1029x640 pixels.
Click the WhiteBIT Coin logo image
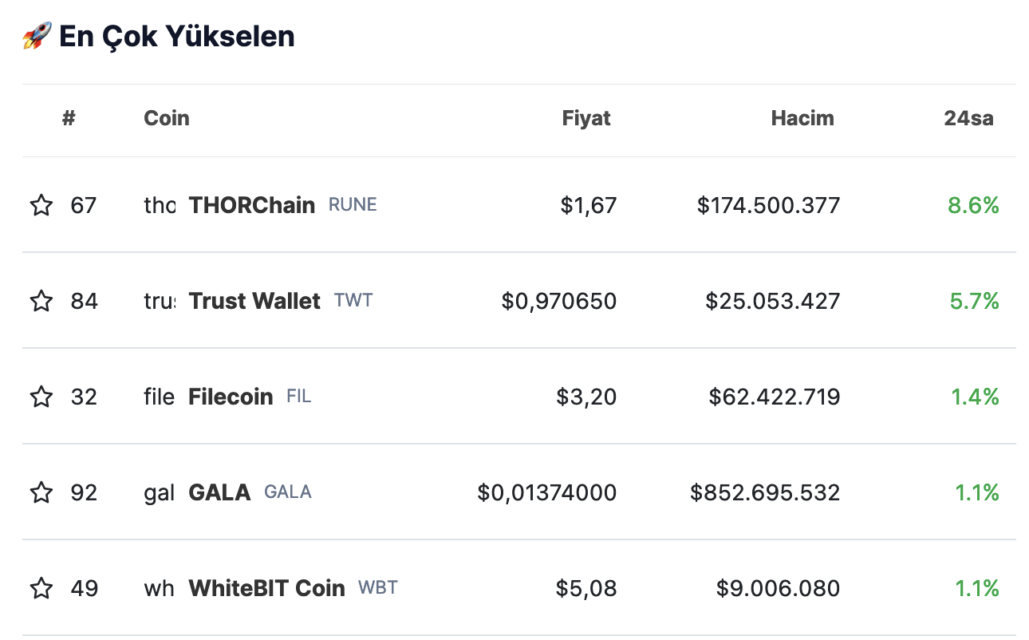point(159,588)
